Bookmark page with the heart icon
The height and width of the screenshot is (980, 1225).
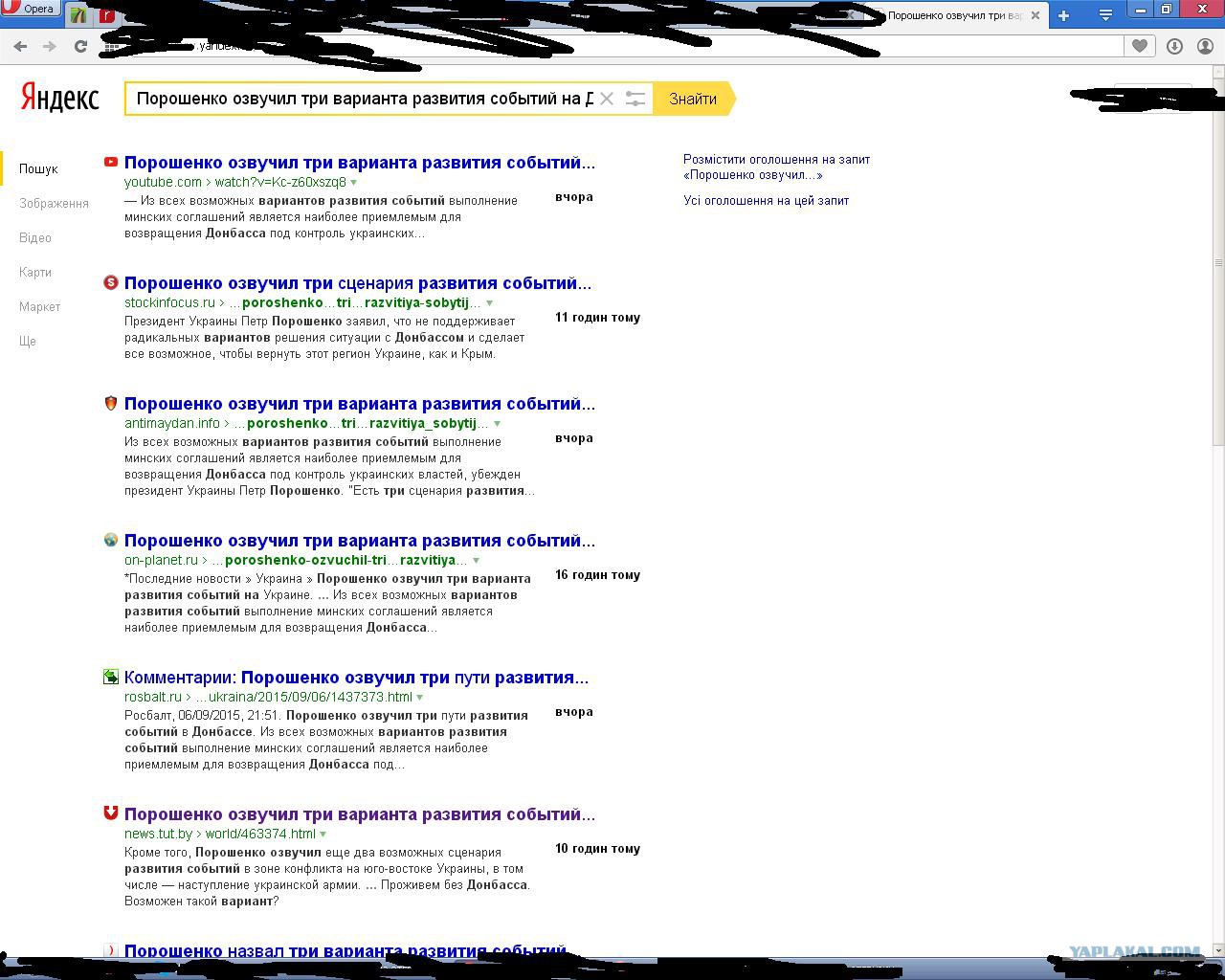[1140, 46]
